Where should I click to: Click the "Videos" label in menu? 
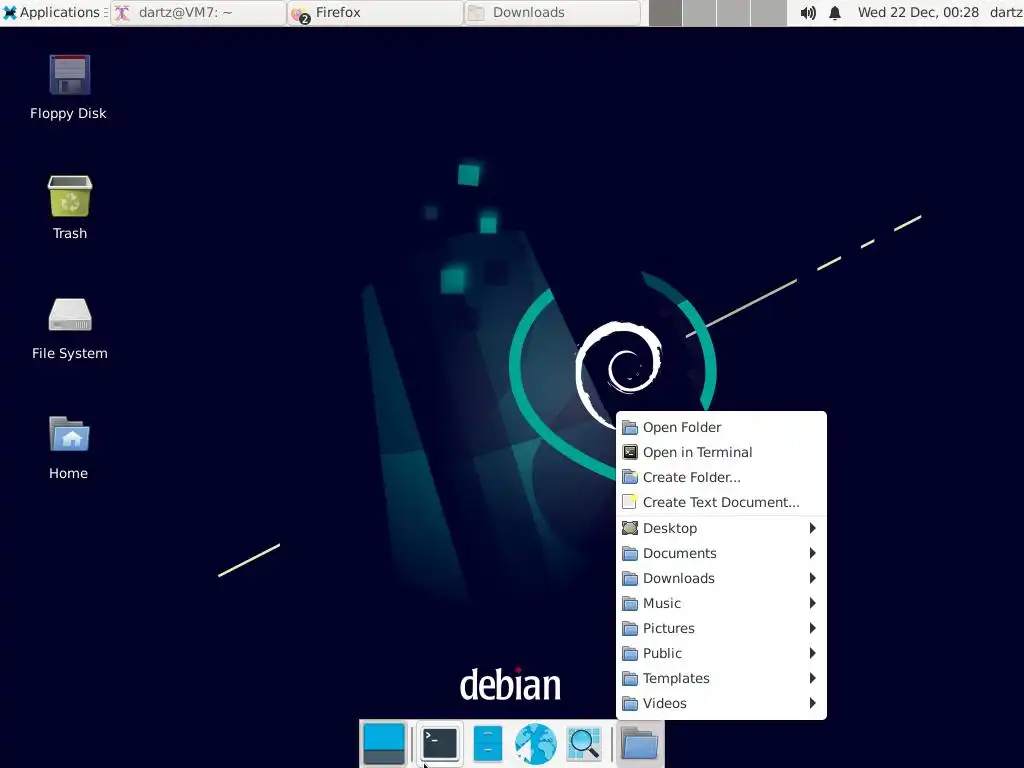tap(665, 703)
